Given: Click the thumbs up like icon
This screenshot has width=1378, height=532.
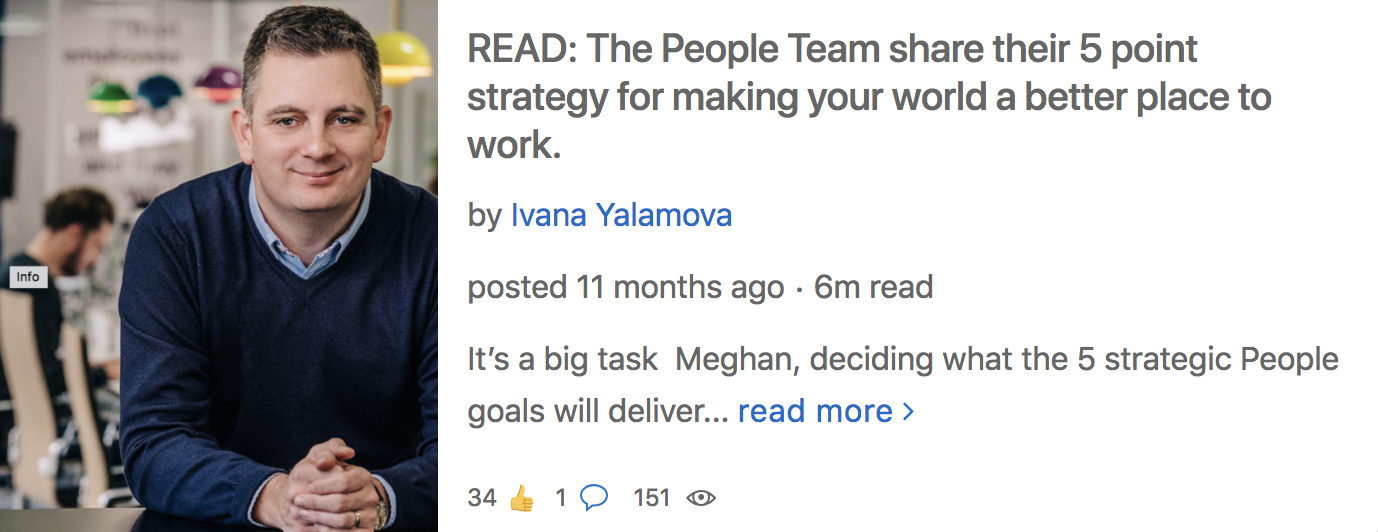Looking at the screenshot, I should click(x=522, y=497).
